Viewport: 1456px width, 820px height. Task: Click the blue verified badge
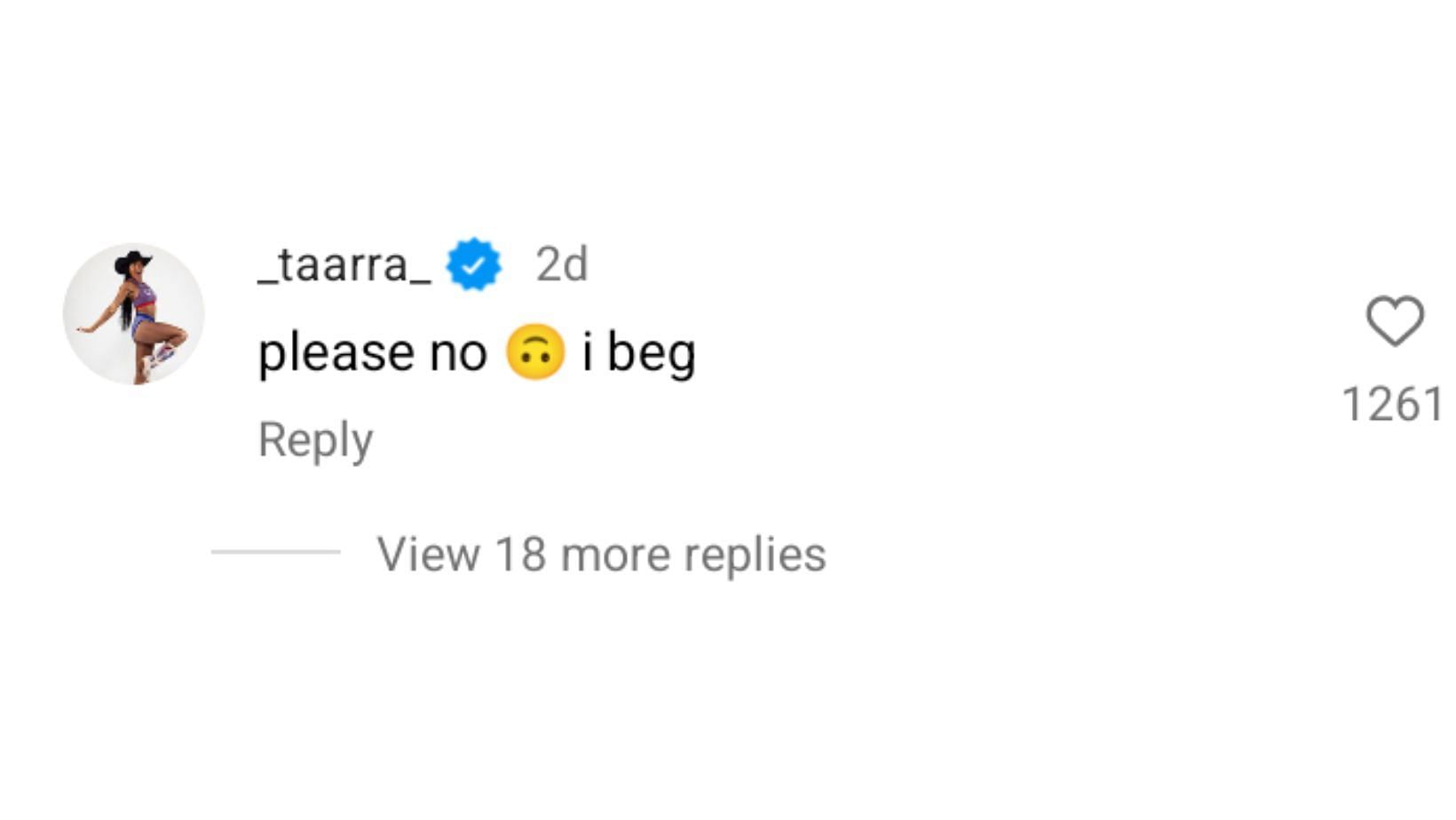473,264
